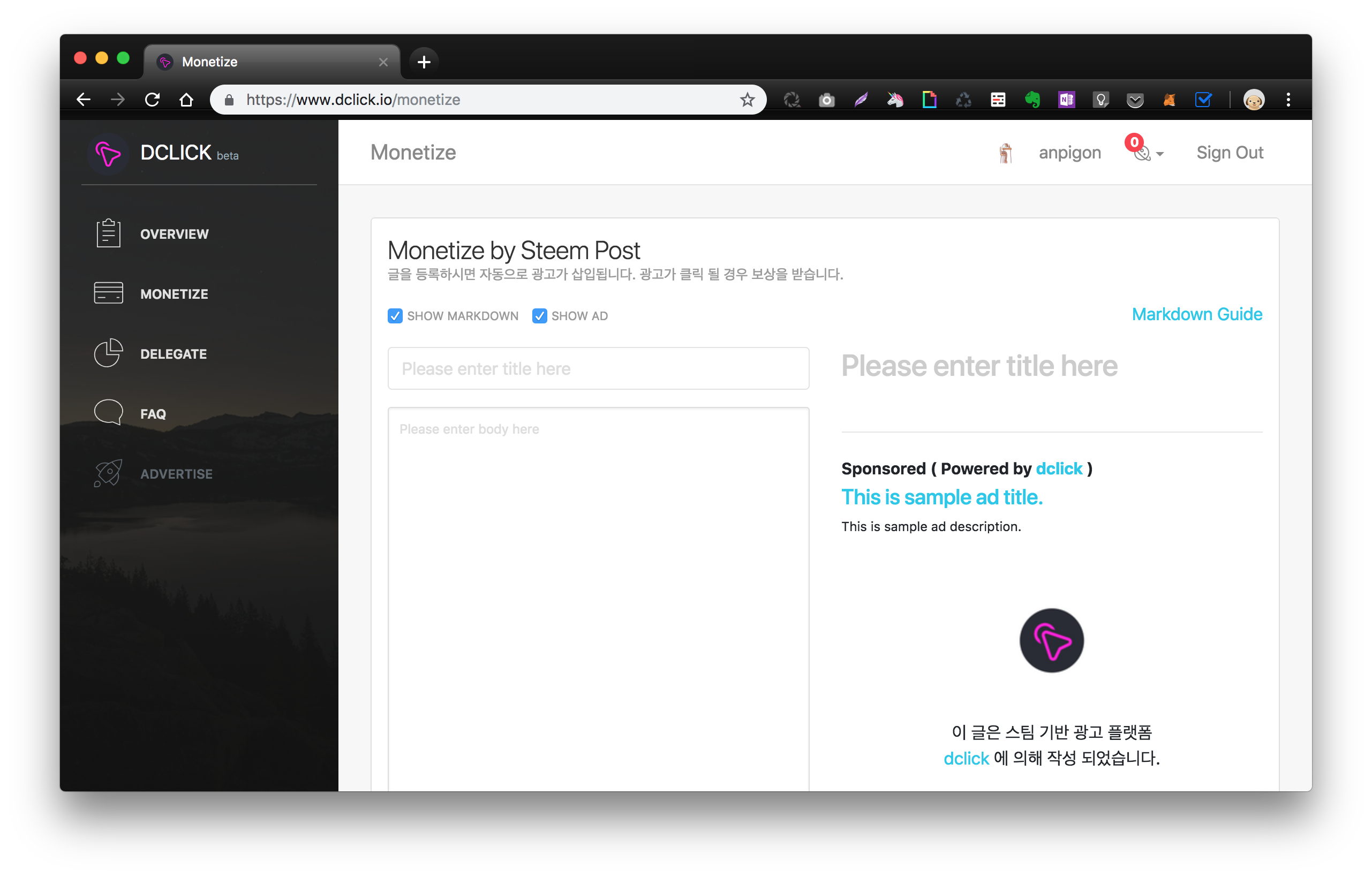Click the camera screenshot extension icon
The height and width of the screenshot is (877, 1372).
pyautogui.click(x=826, y=100)
